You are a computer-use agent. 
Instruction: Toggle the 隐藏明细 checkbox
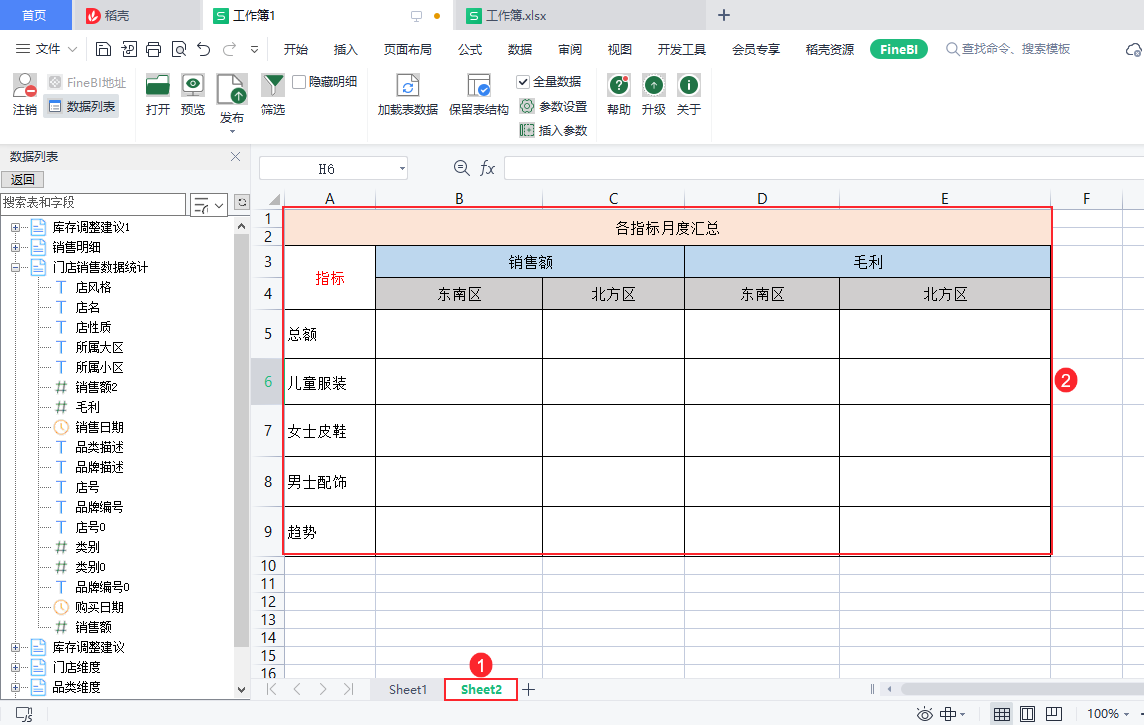pyautogui.click(x=298, y=82)
